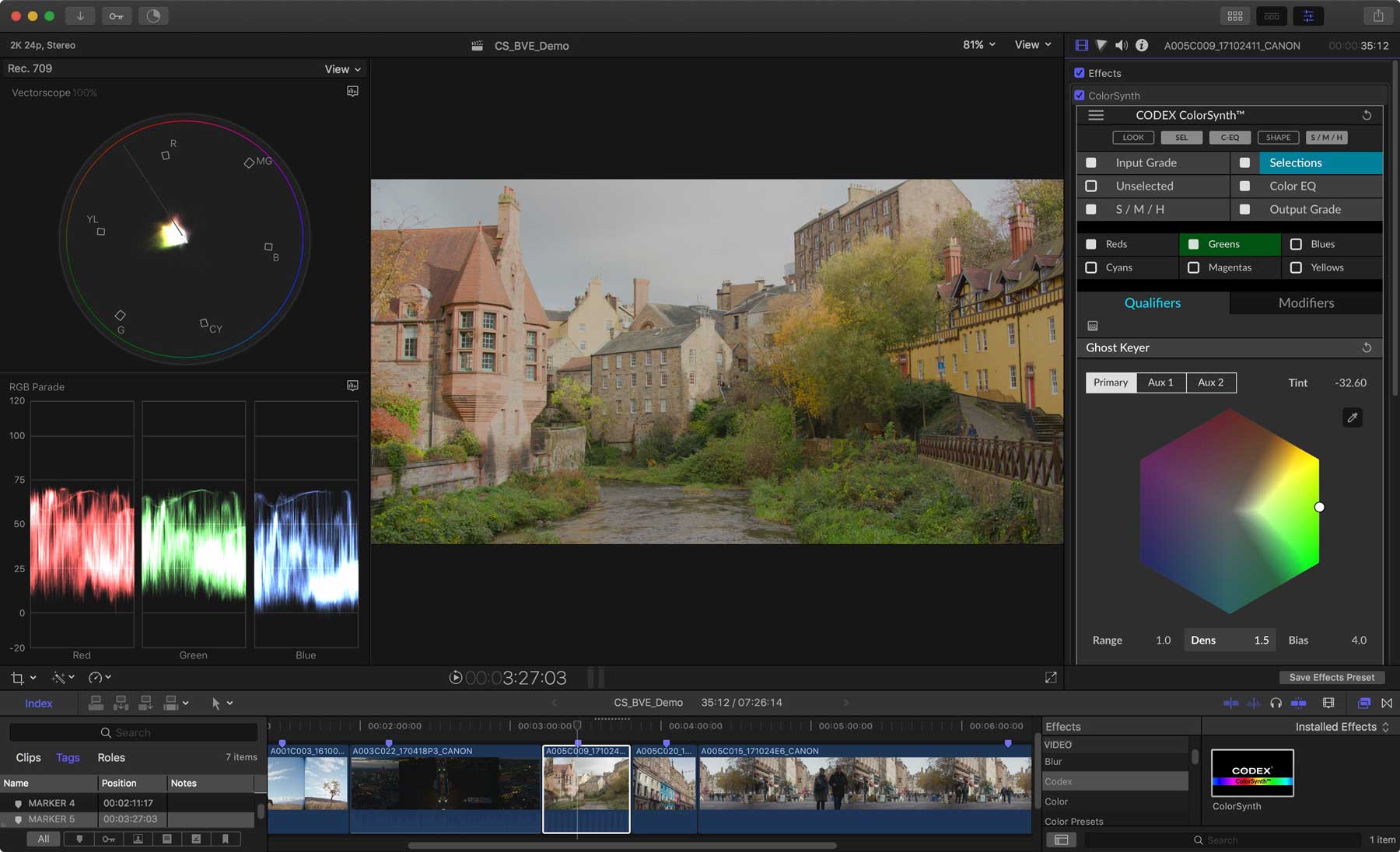Enable the Magentas selection checkbox
1400x852 pixels.
click(1194, 267)
